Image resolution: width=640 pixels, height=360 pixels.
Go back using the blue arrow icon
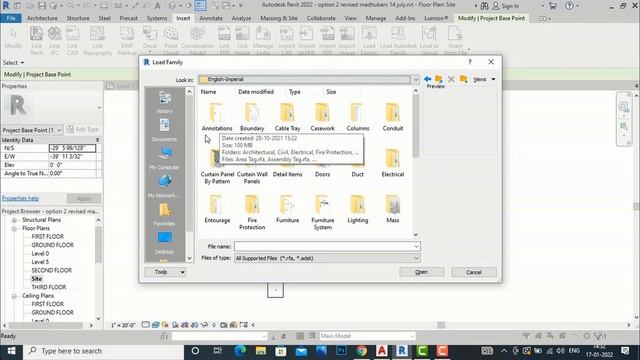(427, 79)
